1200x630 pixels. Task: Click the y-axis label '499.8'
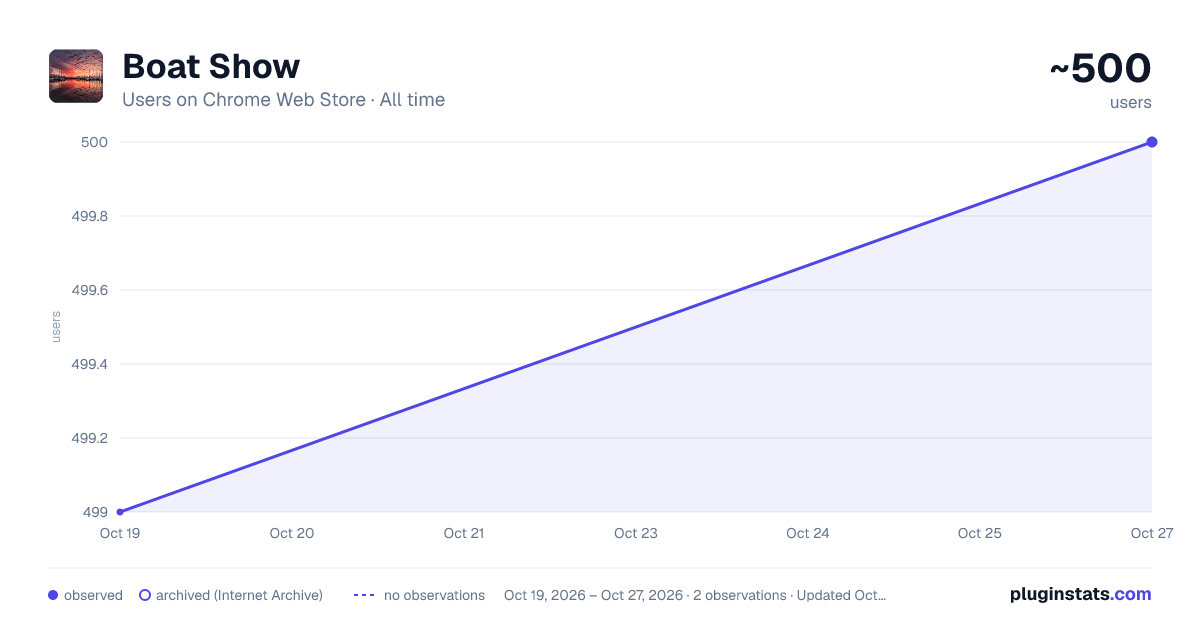click(89, 216)
